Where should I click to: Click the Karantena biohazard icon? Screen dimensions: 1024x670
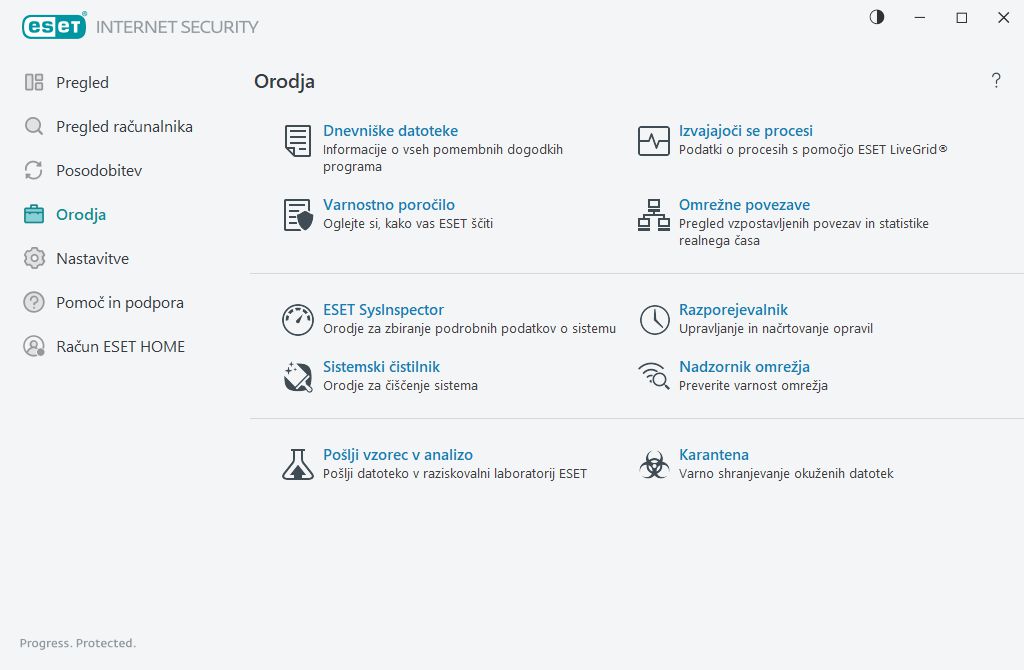(x=654, y=464)
